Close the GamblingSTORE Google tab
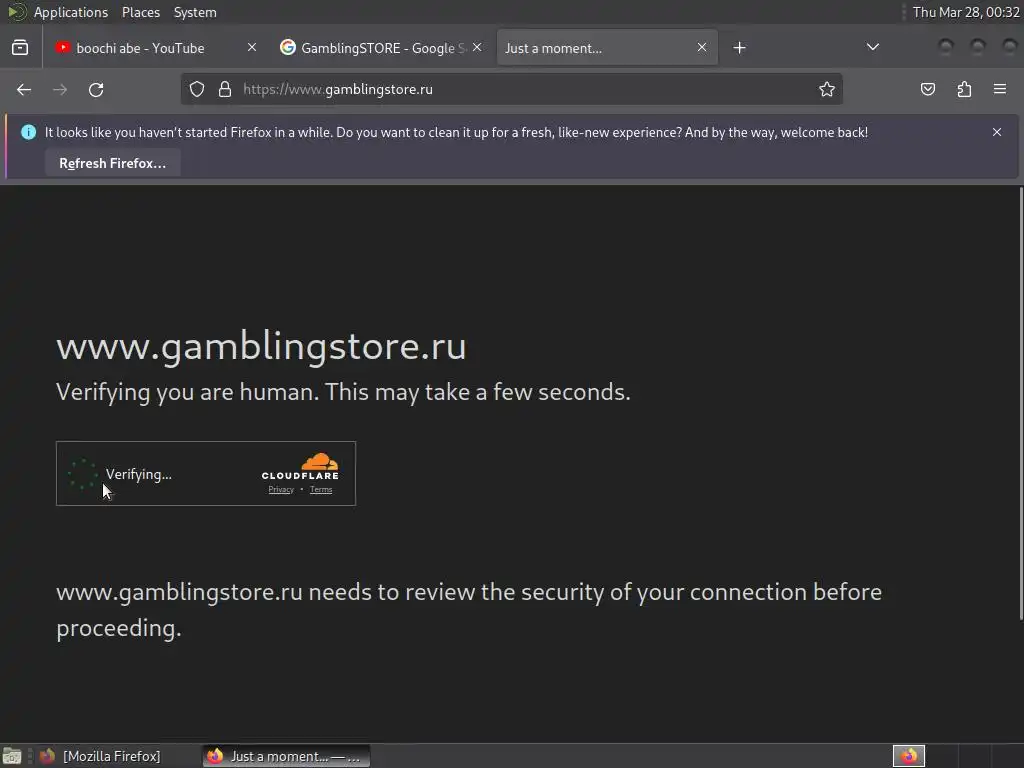Screen dimensions: 1024x768 tap(477, 48)
